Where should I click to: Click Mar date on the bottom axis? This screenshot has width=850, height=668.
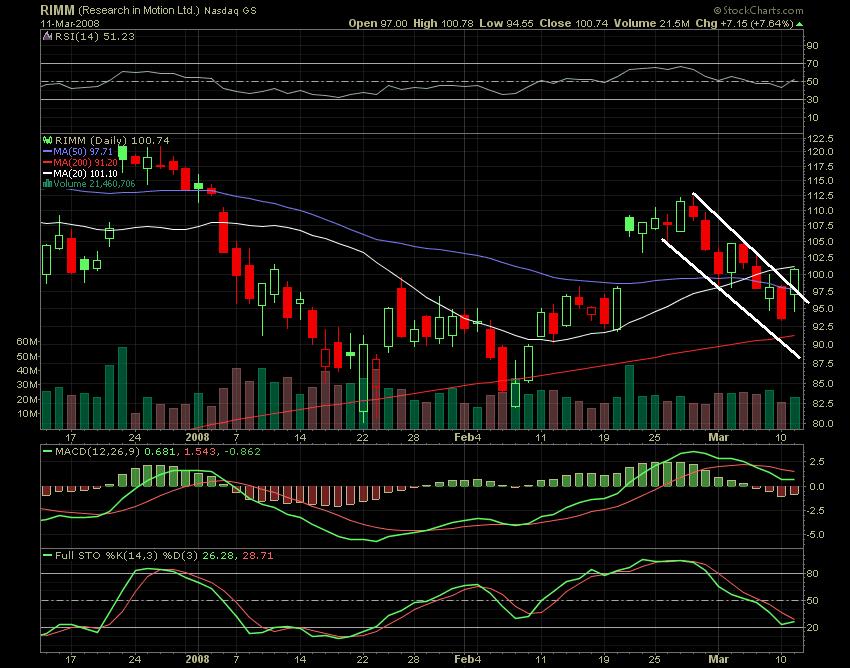click(719, 660)
